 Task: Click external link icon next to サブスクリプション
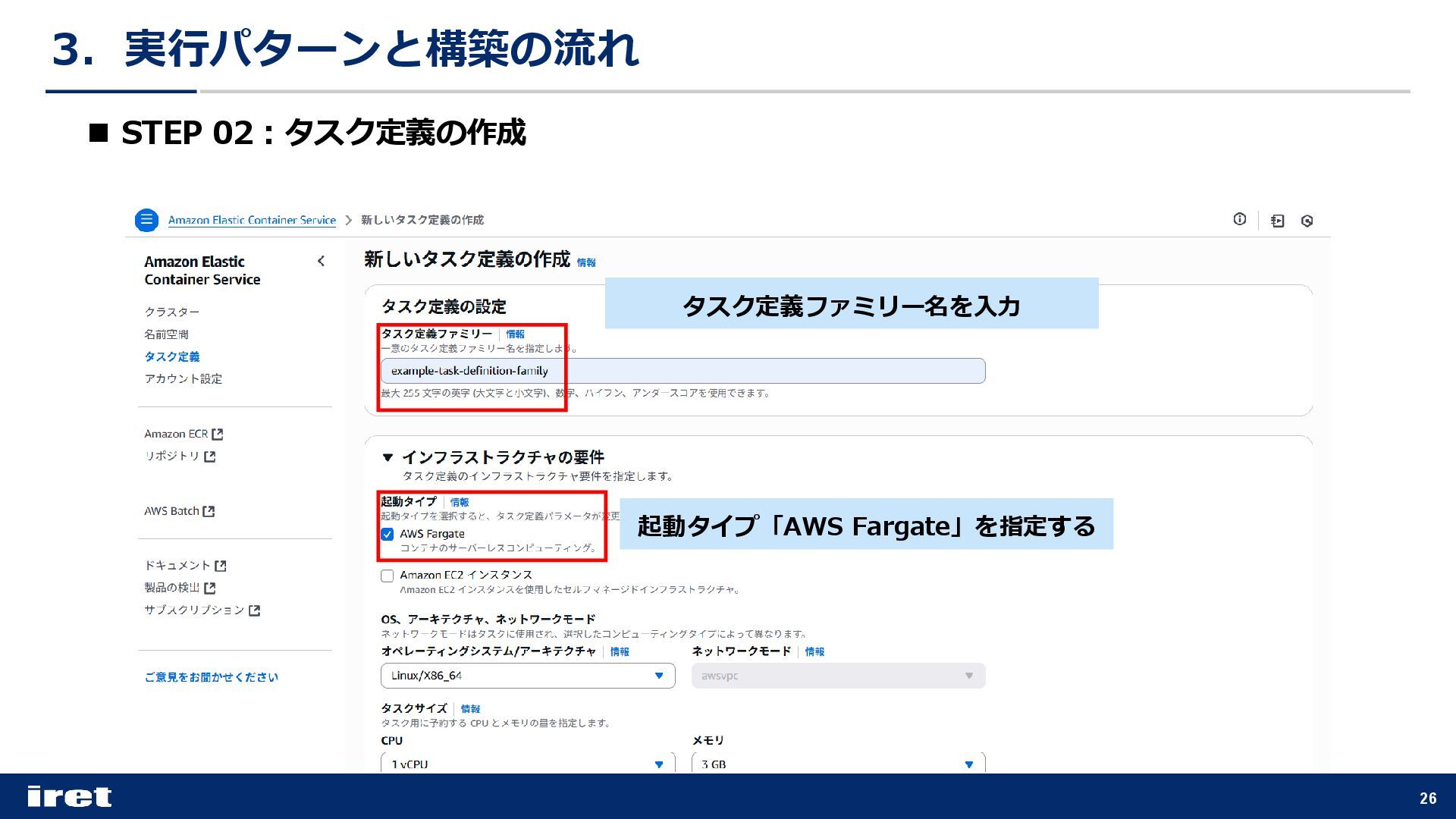tap(255, 610)
